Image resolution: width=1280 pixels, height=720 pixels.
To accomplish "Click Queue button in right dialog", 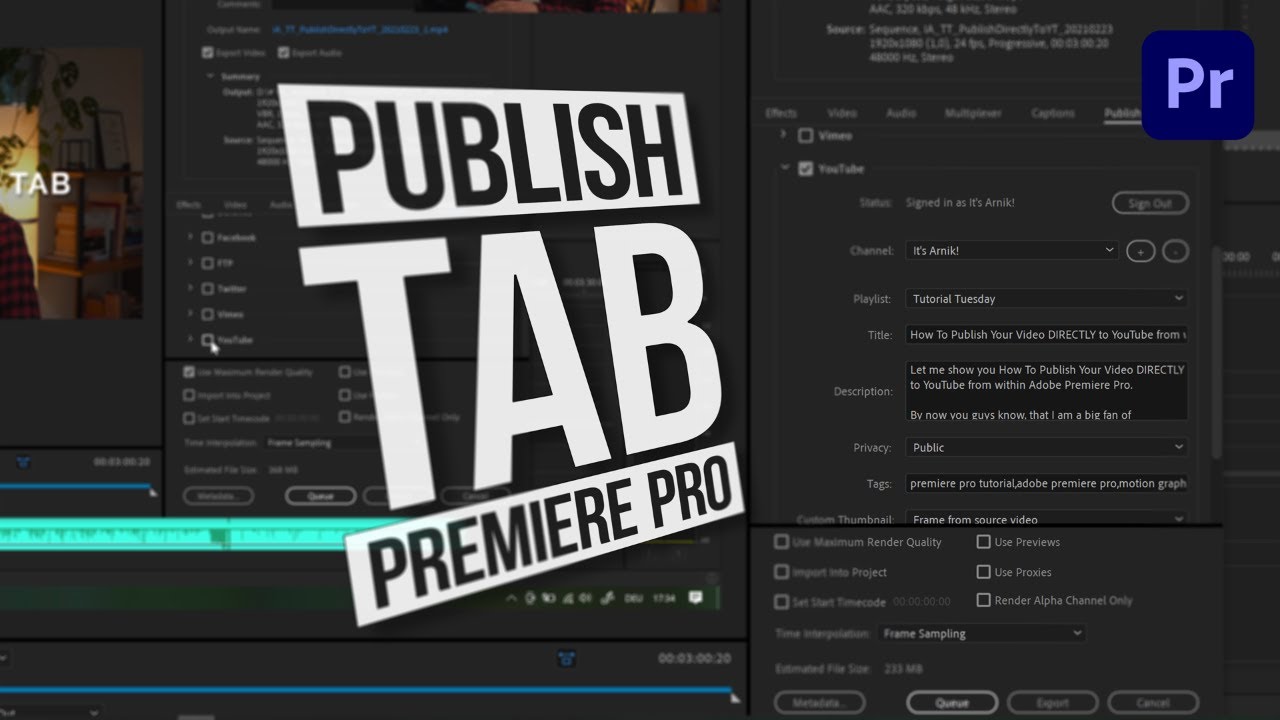I will point(952,703).
